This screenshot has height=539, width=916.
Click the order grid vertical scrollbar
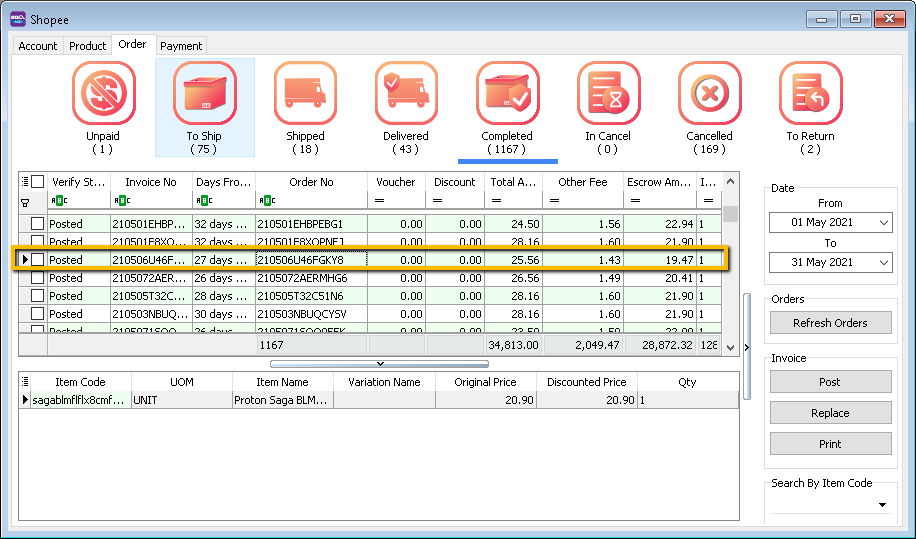[x=731, y=270]
